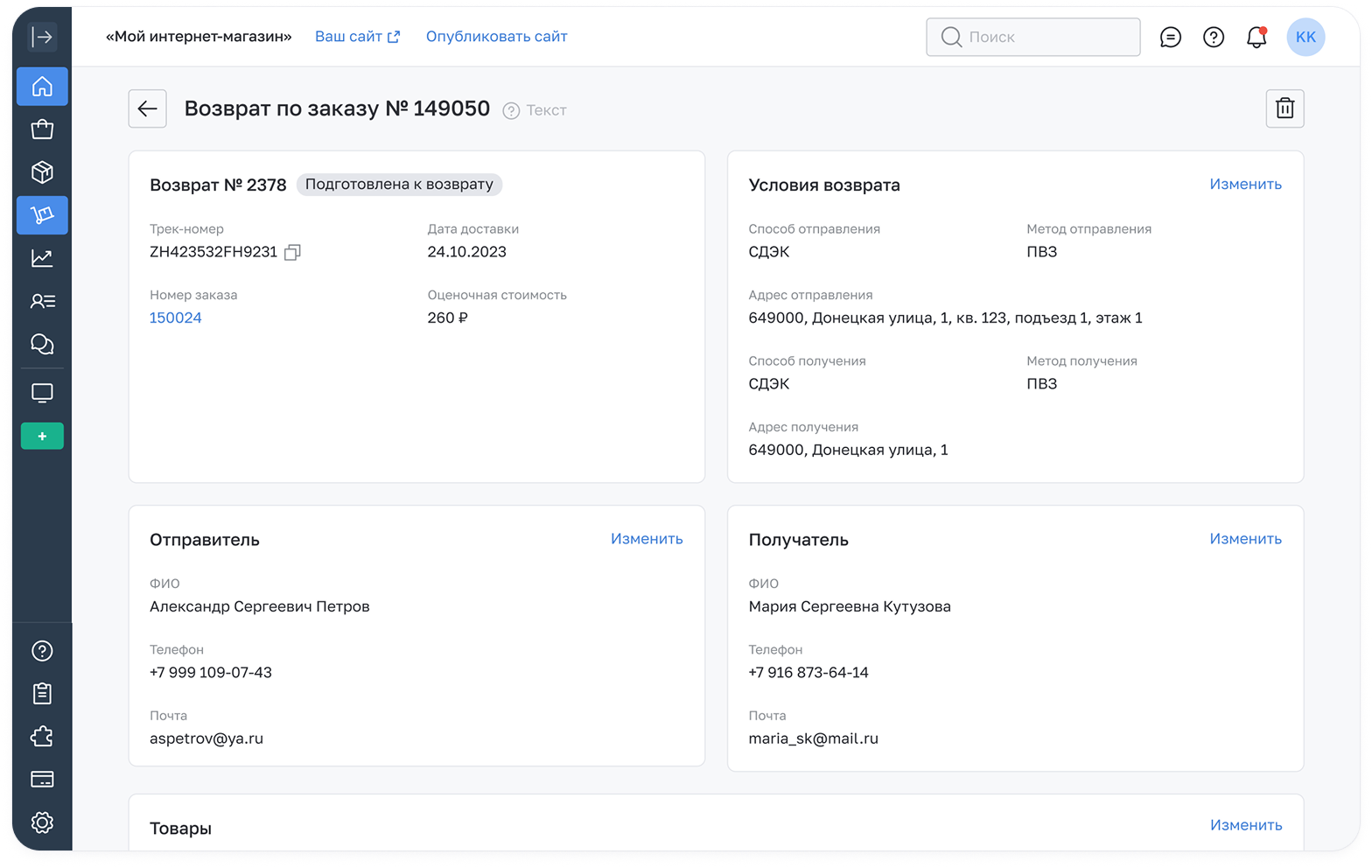Open the extensions puzzle icon
The image size is (1372, 868).
coord(42,737)
